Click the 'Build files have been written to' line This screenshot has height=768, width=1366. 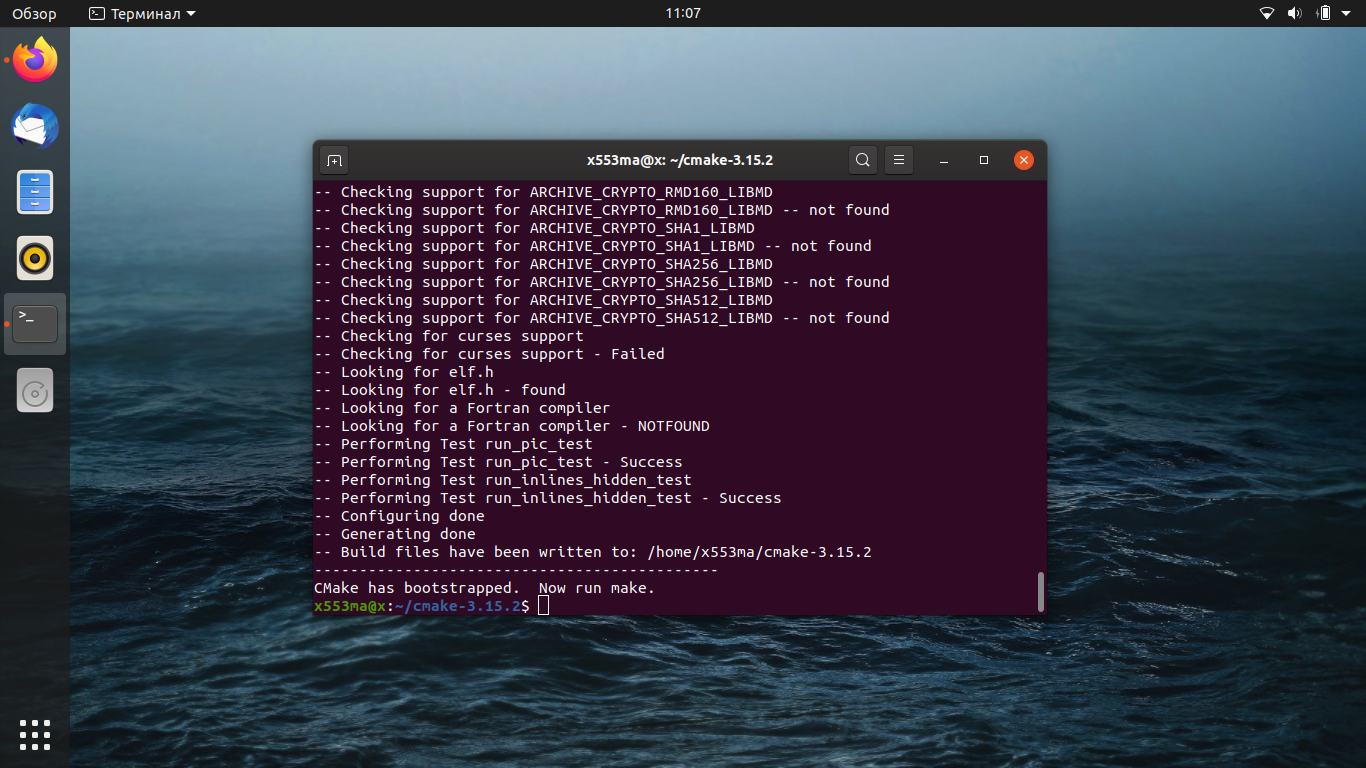pos(593,552)
